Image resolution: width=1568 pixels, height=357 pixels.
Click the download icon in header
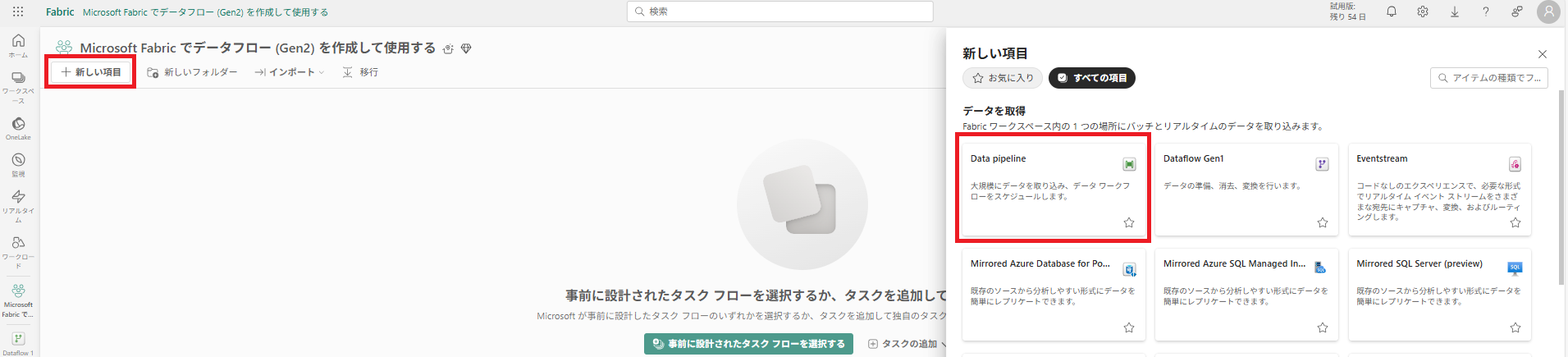1455,11
